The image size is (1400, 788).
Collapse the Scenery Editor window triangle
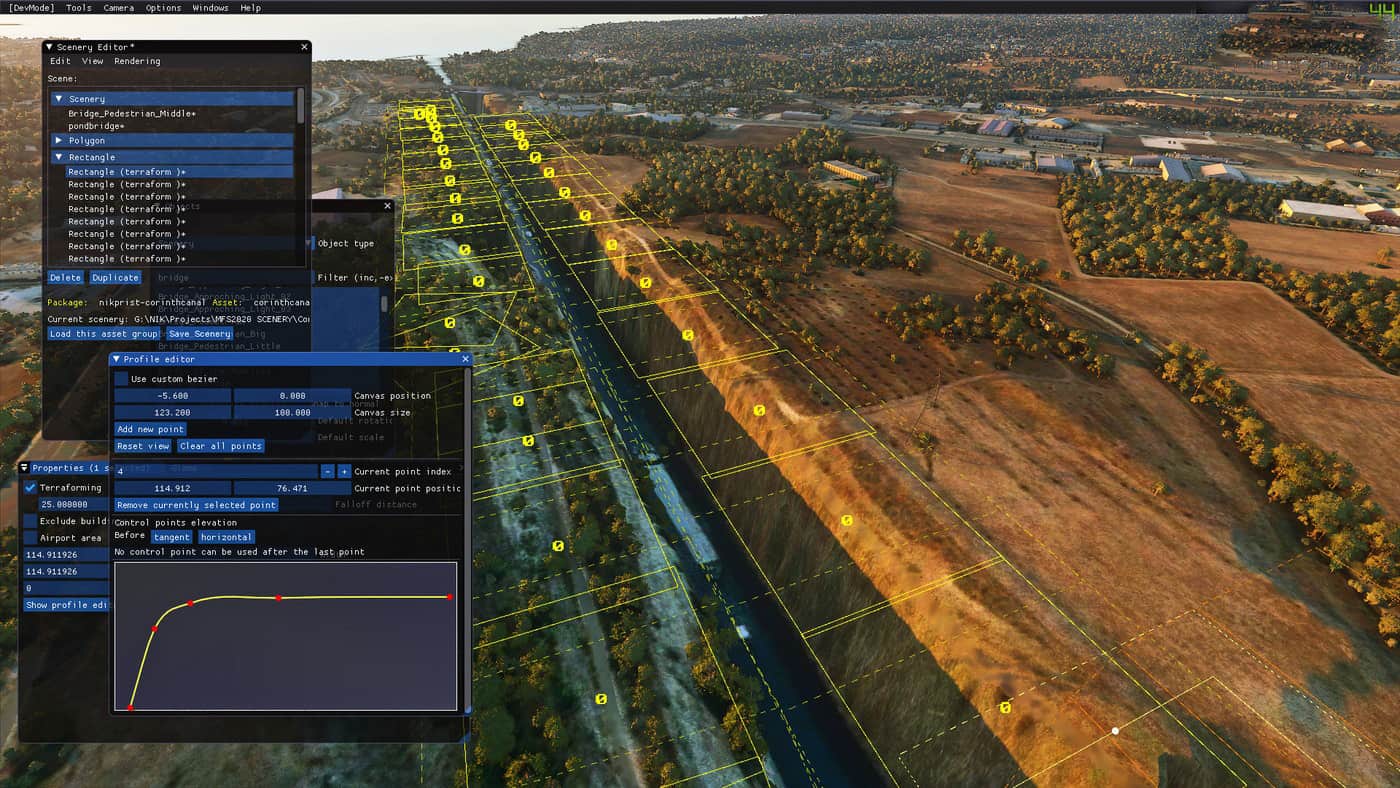click(49, 47)
